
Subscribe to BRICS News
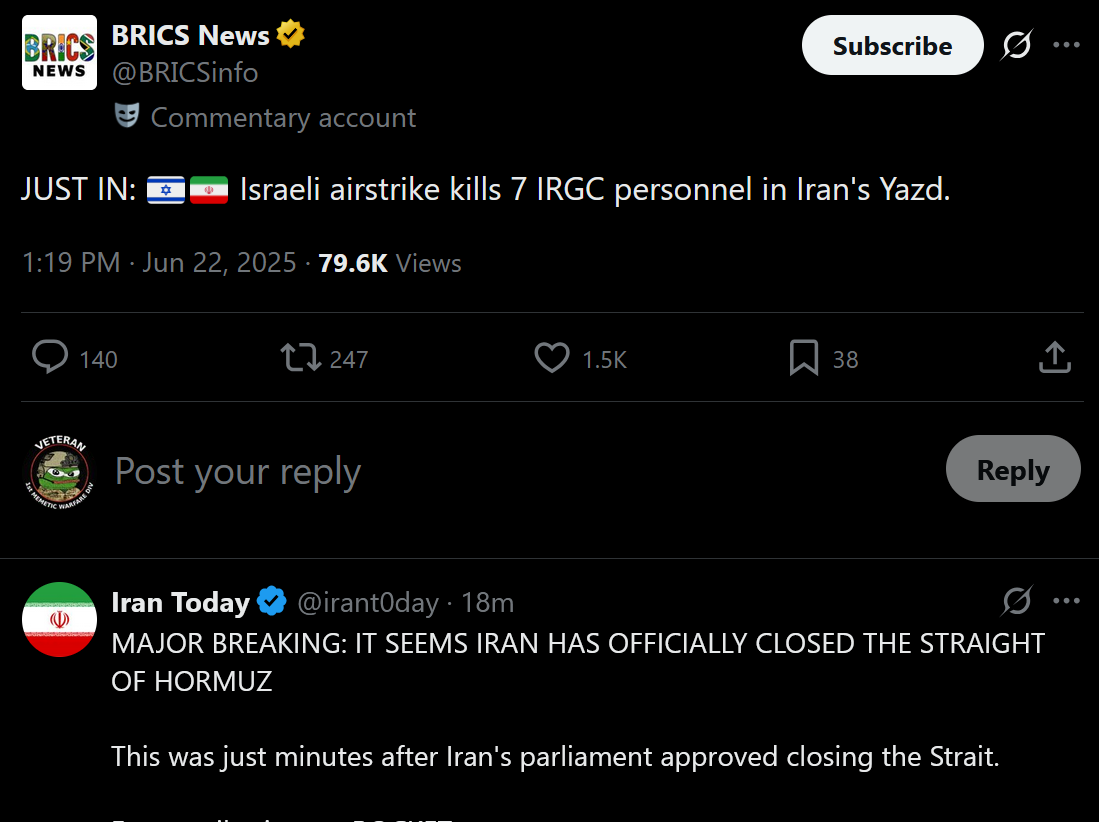pos(892,46)
